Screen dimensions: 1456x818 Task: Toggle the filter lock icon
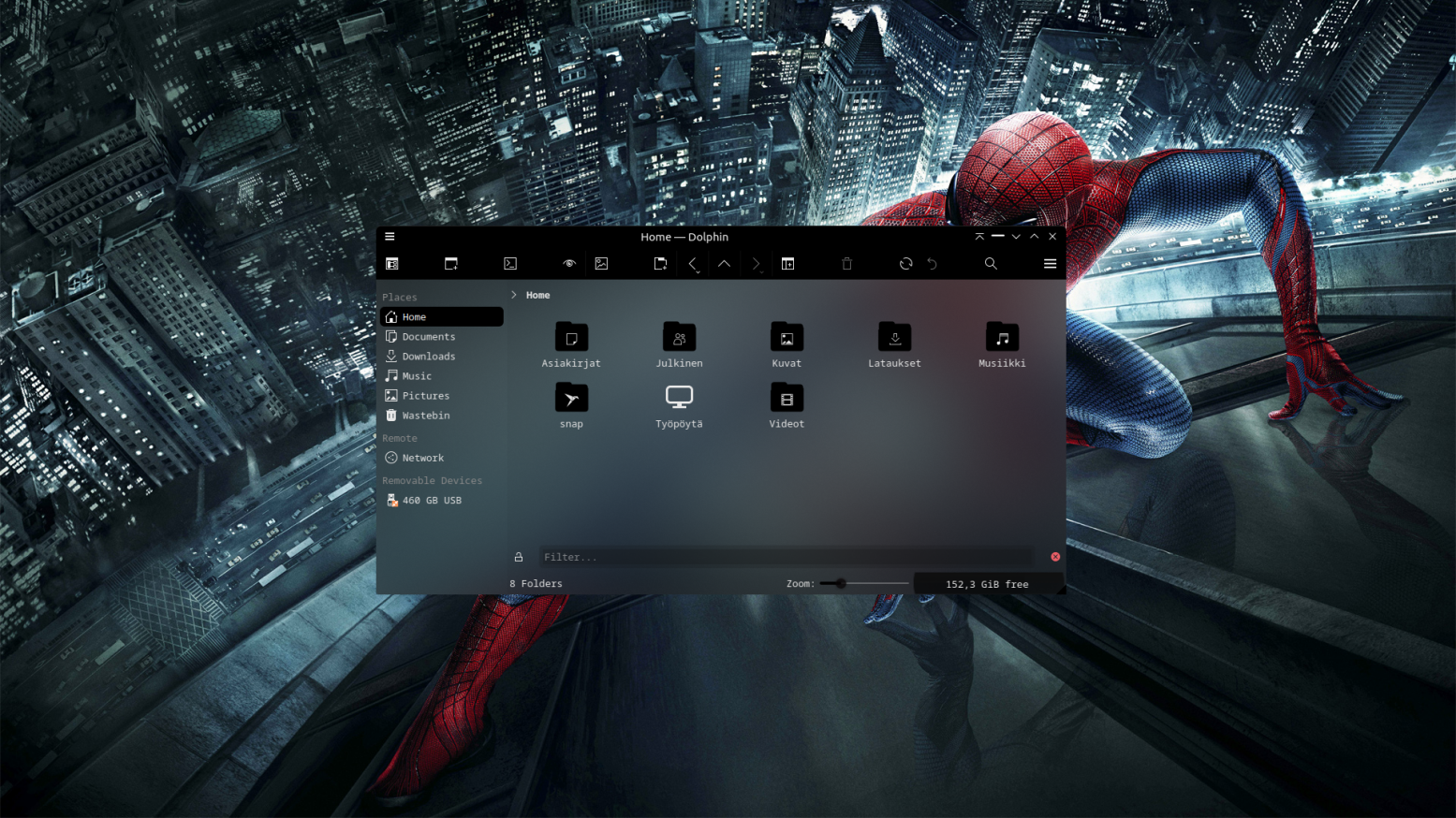tap(519, 557)
